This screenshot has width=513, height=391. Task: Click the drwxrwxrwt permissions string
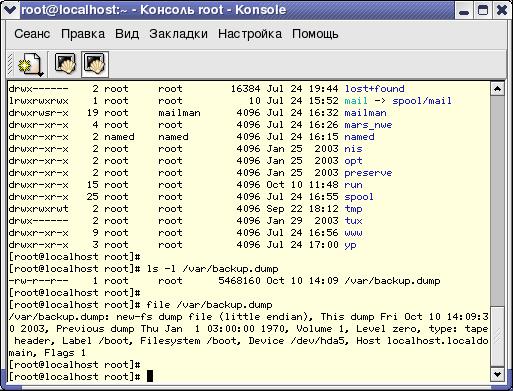(x=38, y=209)
